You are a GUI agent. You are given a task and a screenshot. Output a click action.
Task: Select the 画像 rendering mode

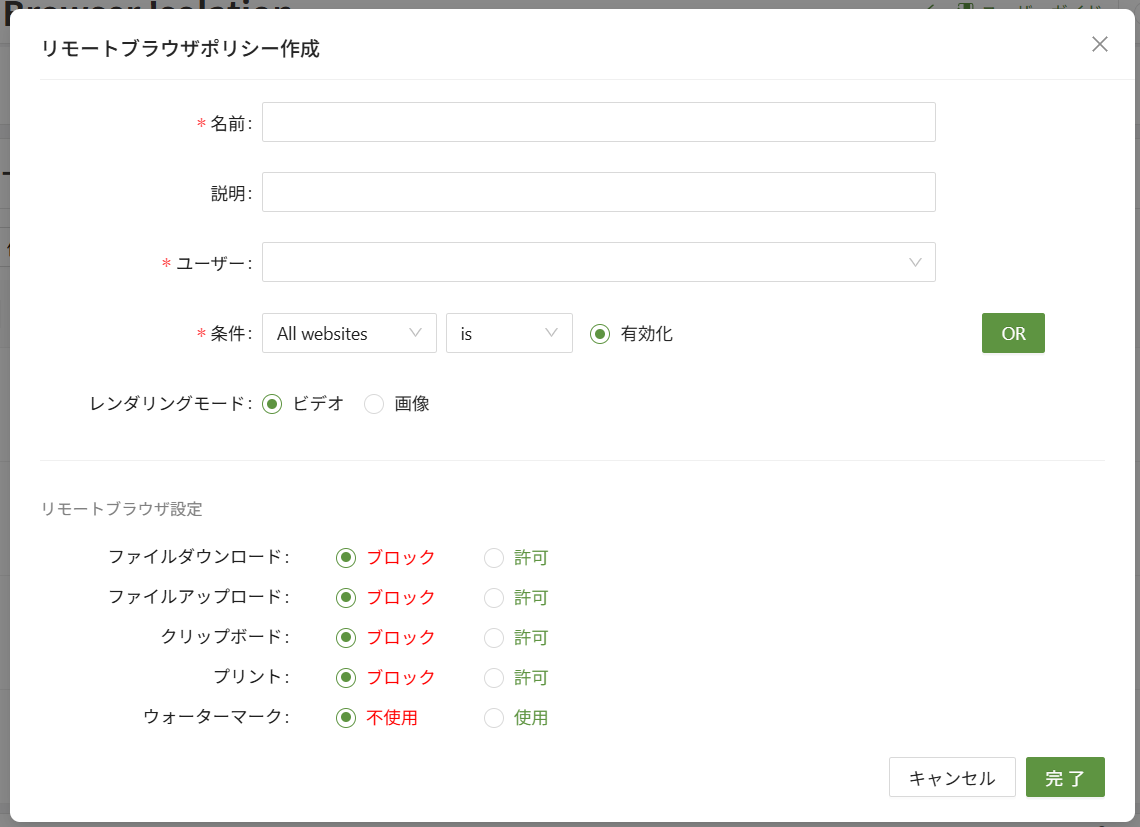[374, 404]
